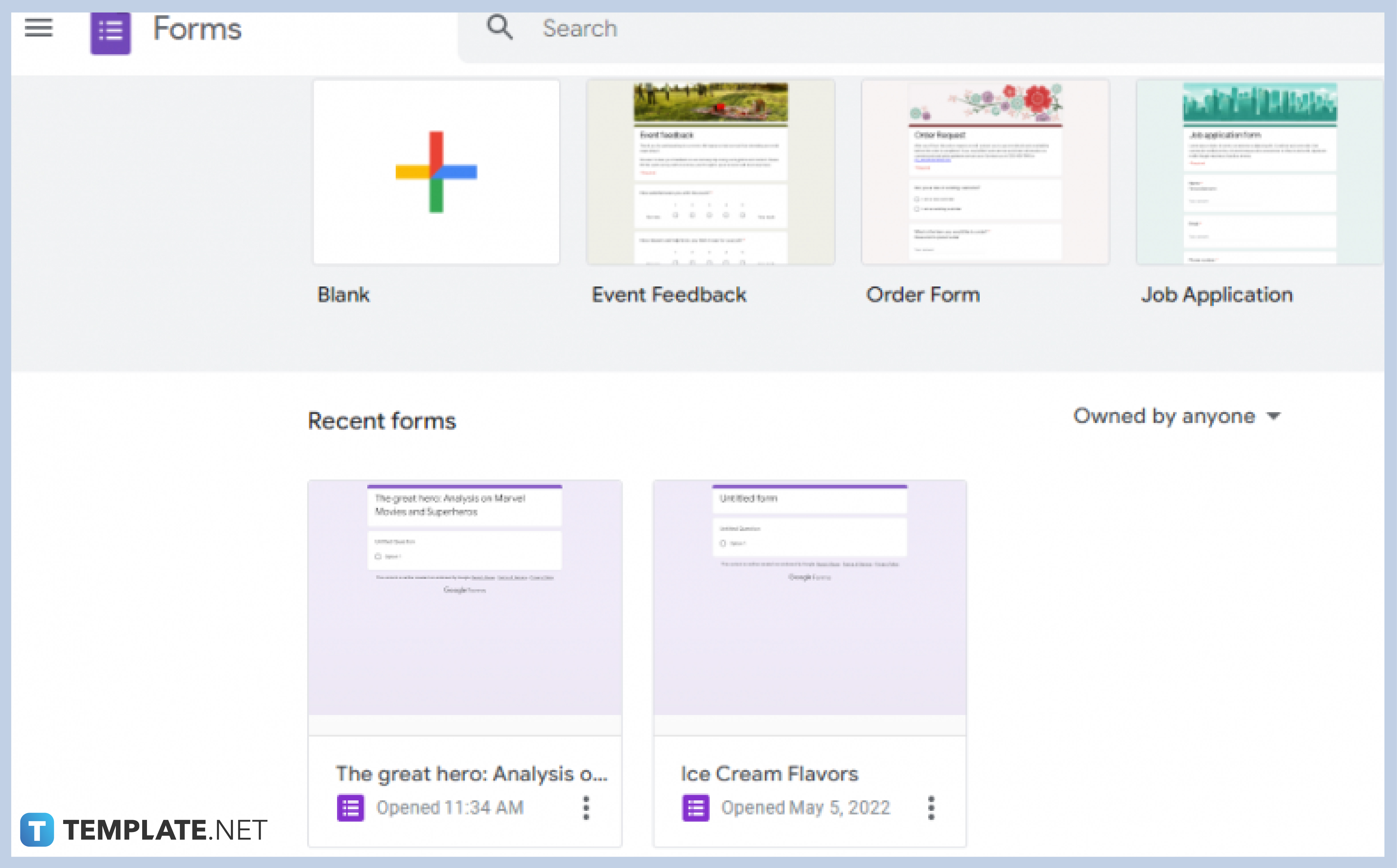The height and width of the screenshot is (868, 1397).
Task: Click the Forms icon on the Ice Cream Flavors card
Action: coord(695,807)
